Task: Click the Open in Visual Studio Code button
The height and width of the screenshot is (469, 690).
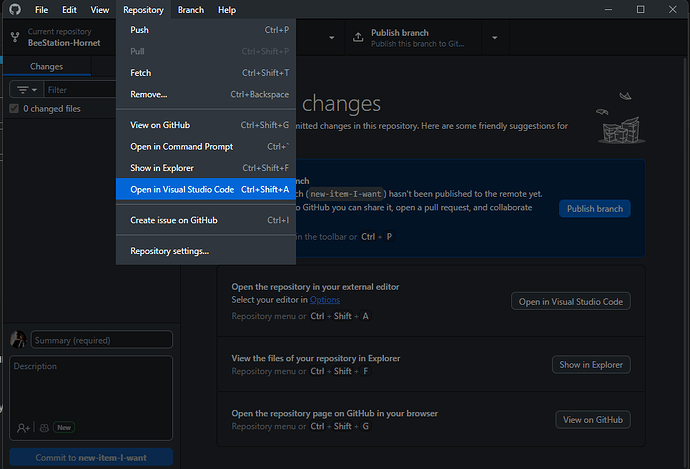Action: pos(571,301)
